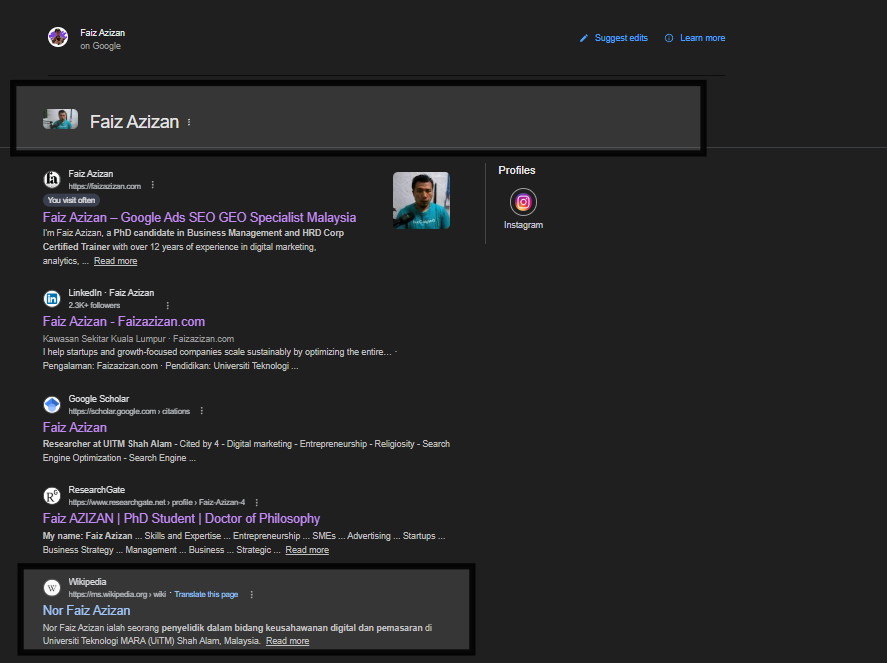Image resolution: width=887 pixels, height=663 pixels.
Task: Open the three-dot menu on the Google Scholar result
Action: point(201,410)
